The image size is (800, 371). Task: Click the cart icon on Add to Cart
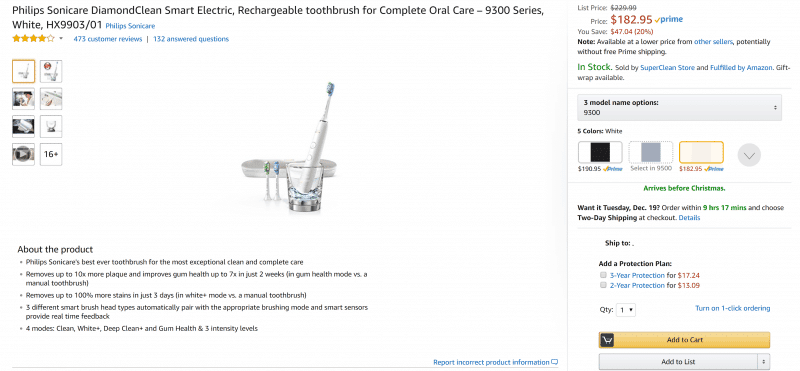[x=607, y=340]
